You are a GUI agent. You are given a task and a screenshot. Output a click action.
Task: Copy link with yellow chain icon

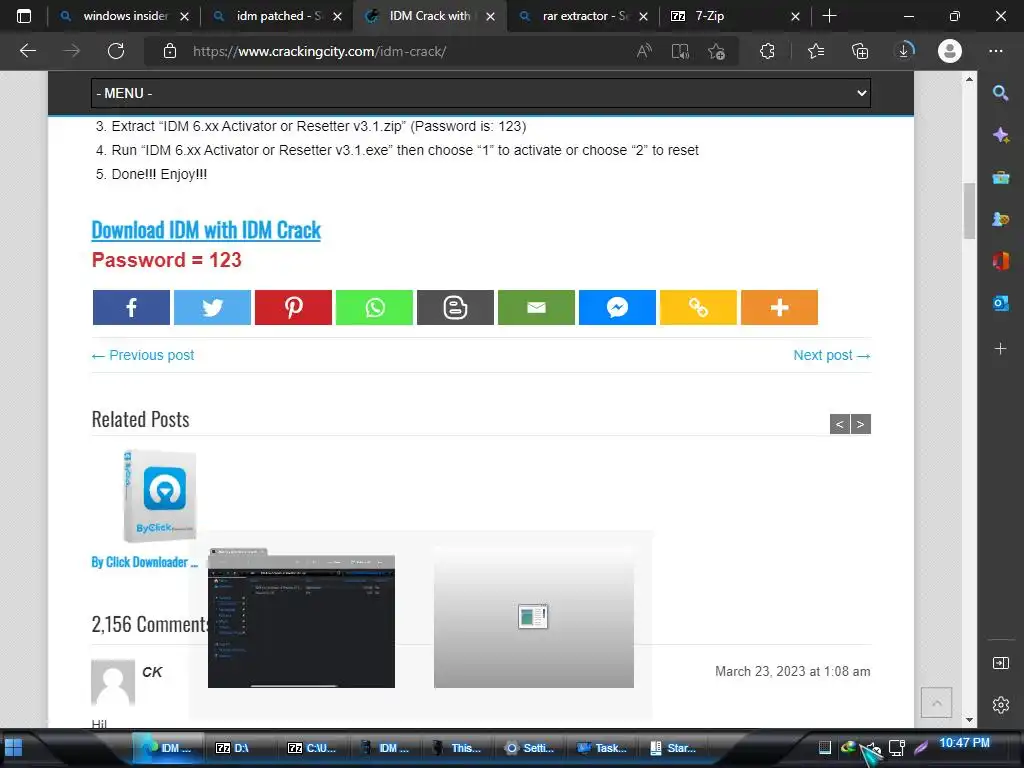point(698,308)
